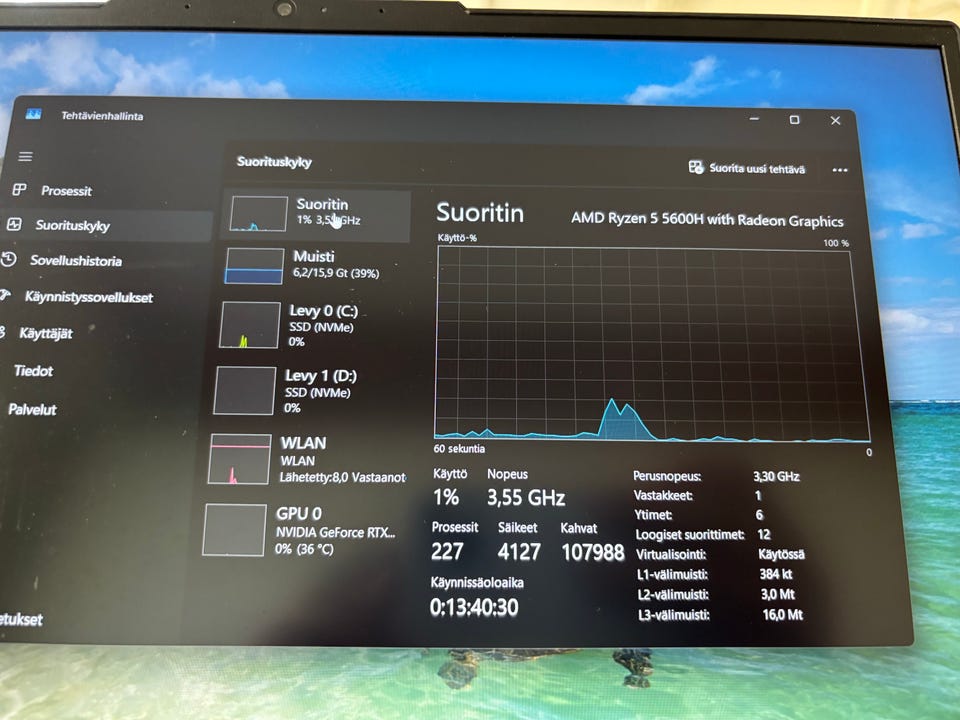Click Suorita uusi tehtävä button

(x=747, y=168)
